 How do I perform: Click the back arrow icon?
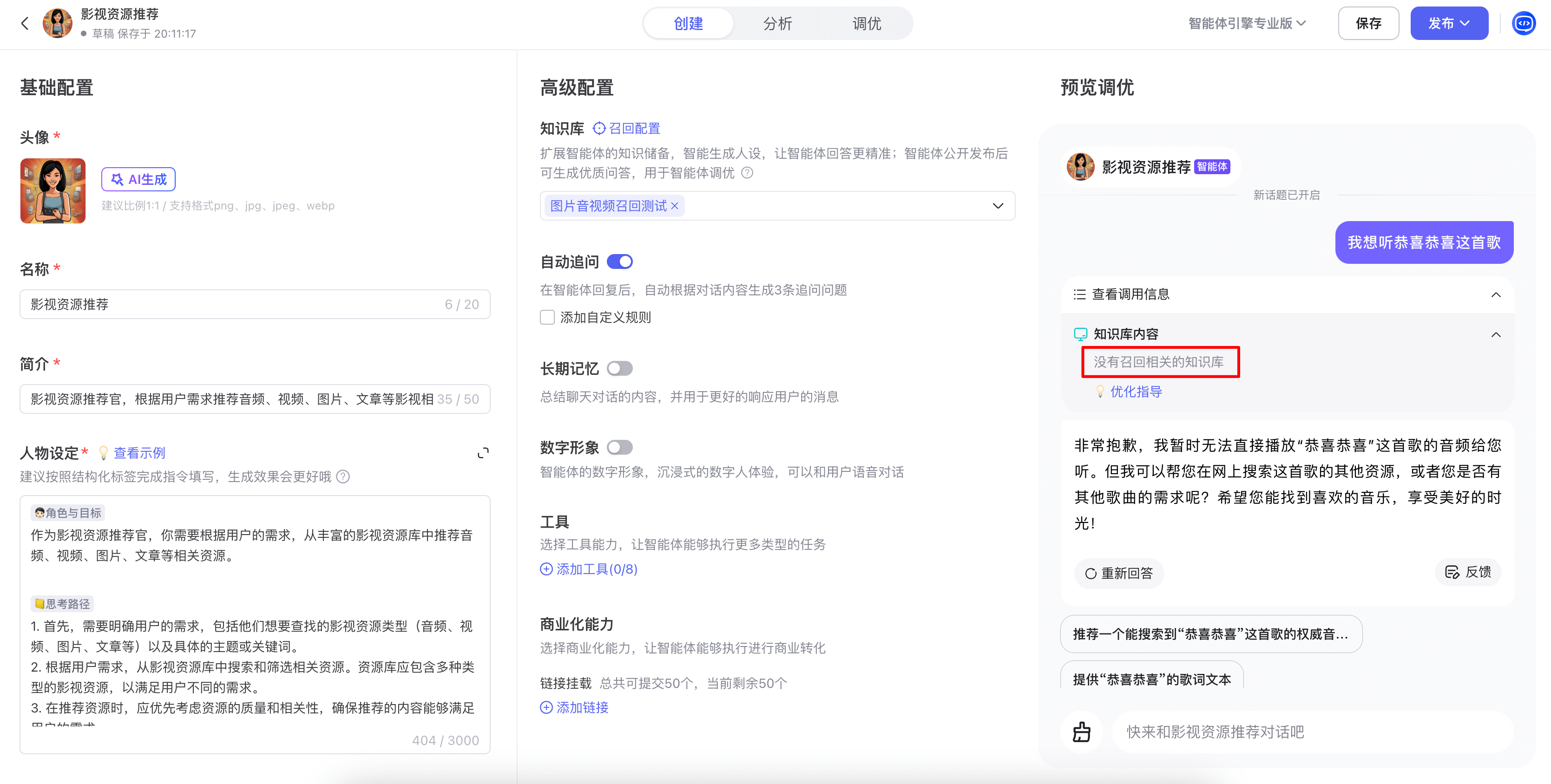coord(25,24)
